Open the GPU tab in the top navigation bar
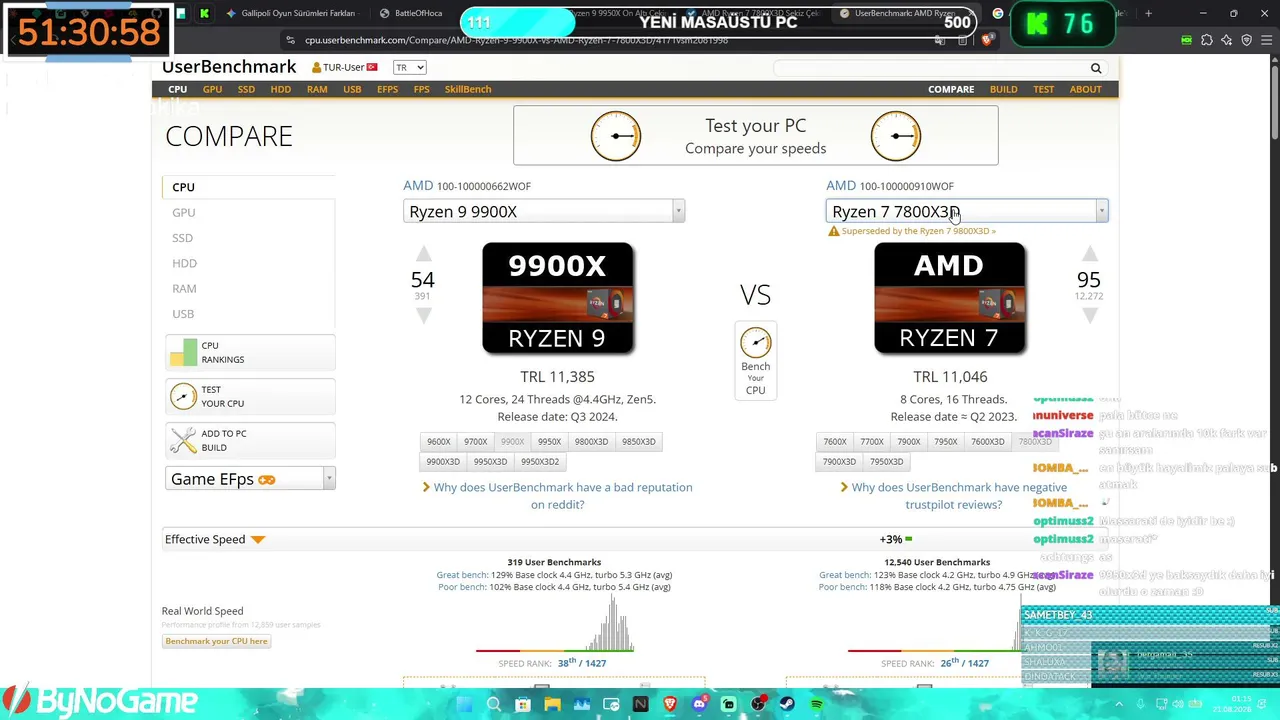This screenshot has width=1280, height=720. [x=212, y=89]
